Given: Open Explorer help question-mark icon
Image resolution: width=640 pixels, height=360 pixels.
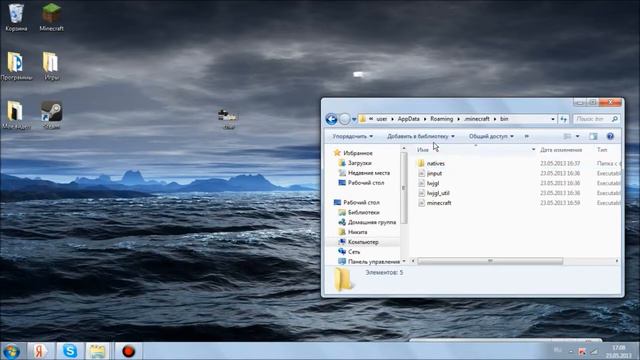Looking at the screenshot, I should (x=610, y=136).
